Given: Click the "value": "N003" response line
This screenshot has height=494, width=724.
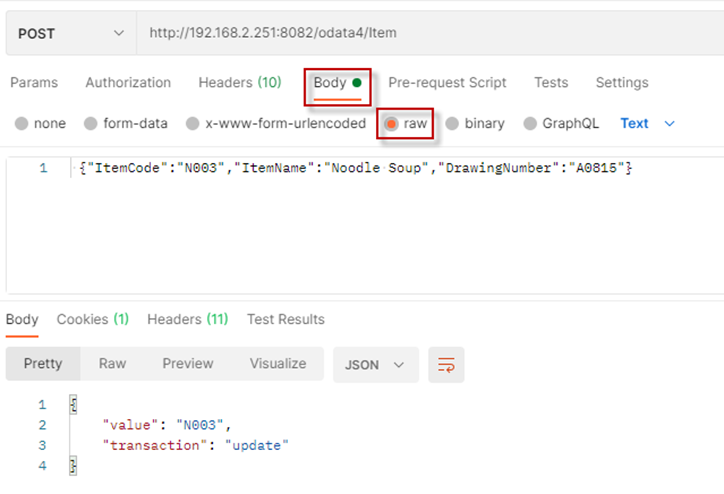Looking at the screenshot, I should 167,425.
